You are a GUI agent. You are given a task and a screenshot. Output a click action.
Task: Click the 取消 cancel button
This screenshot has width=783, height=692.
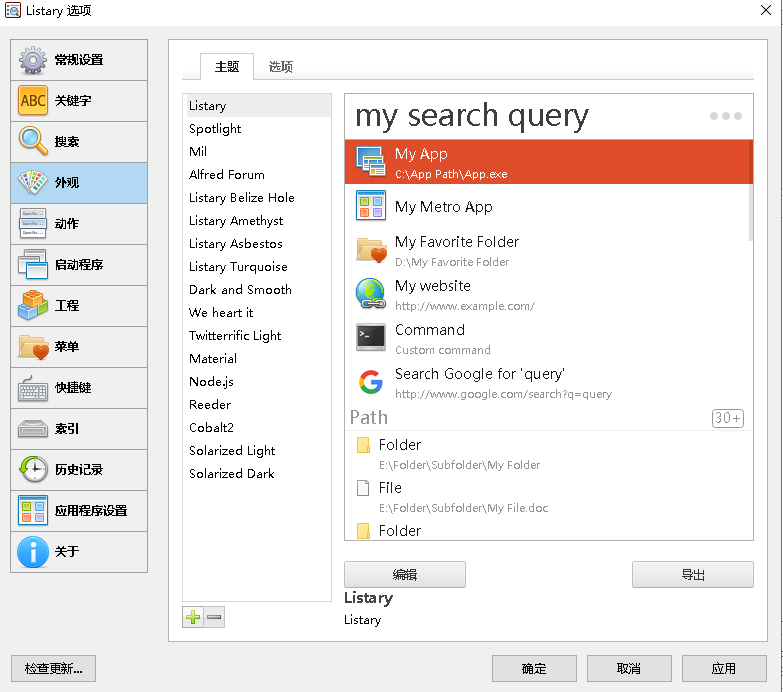tap(629, 669)
